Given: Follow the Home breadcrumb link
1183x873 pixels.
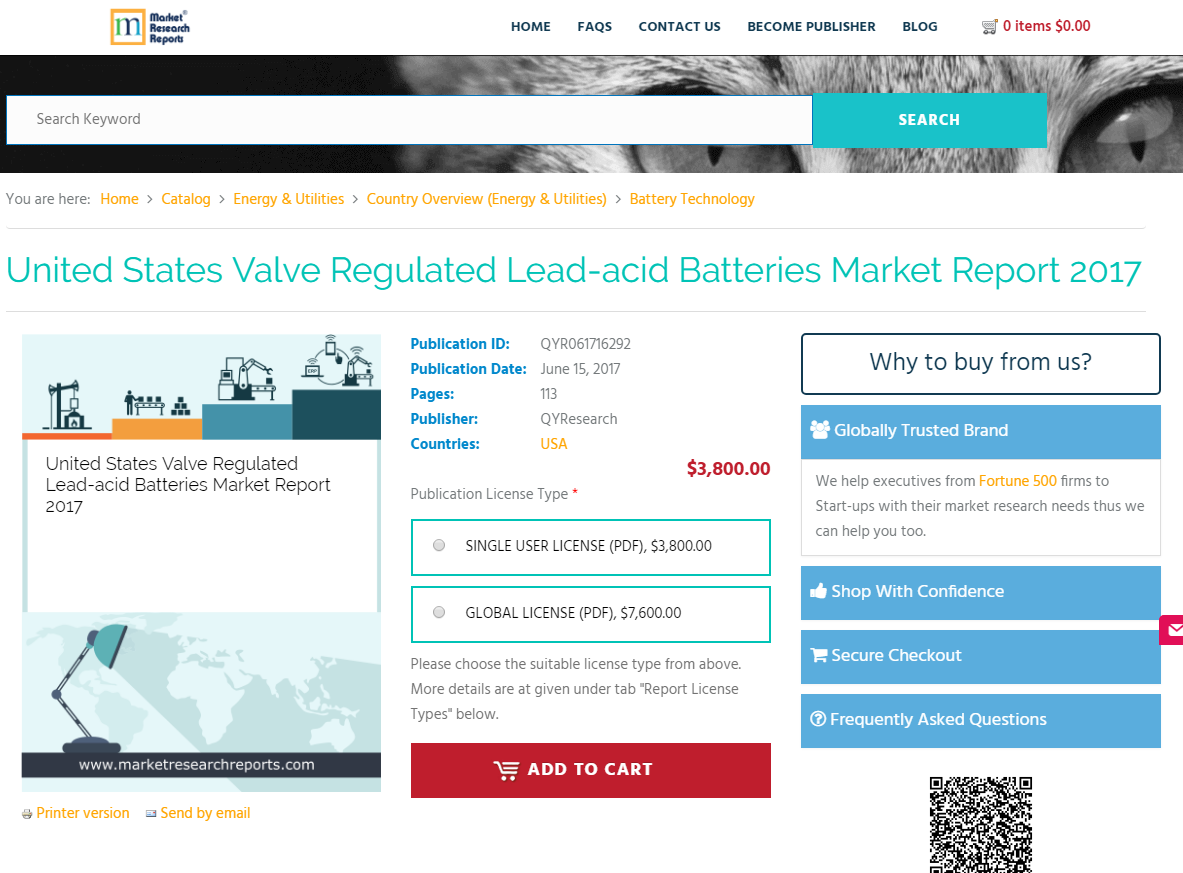Looking at the screenshot, I should (x=119, y=199).
